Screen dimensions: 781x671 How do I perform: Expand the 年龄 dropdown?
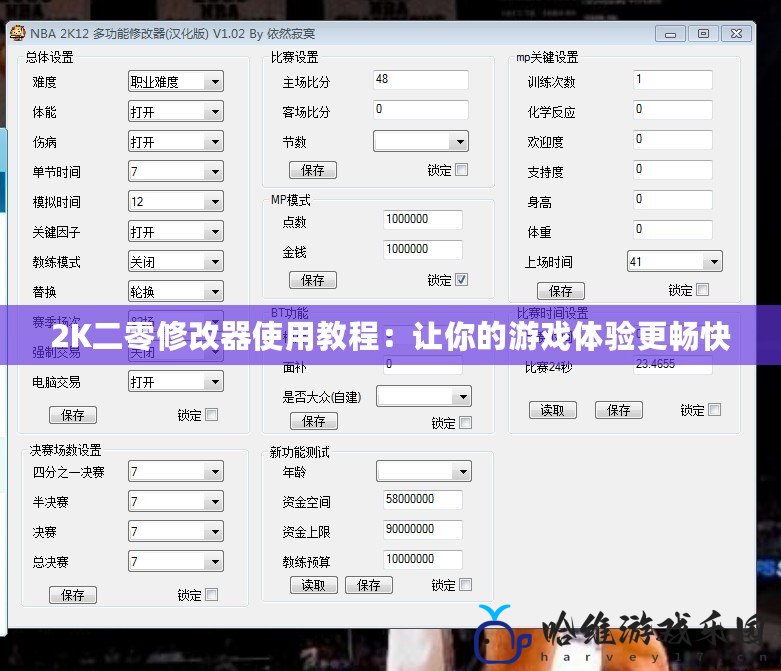point(423,471)
